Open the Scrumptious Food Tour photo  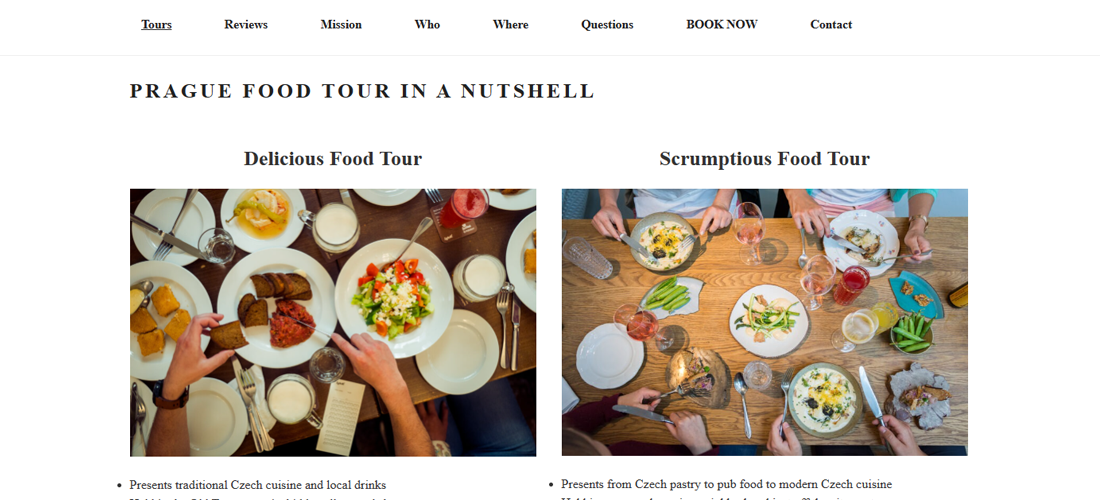click(x=764, y=322)
